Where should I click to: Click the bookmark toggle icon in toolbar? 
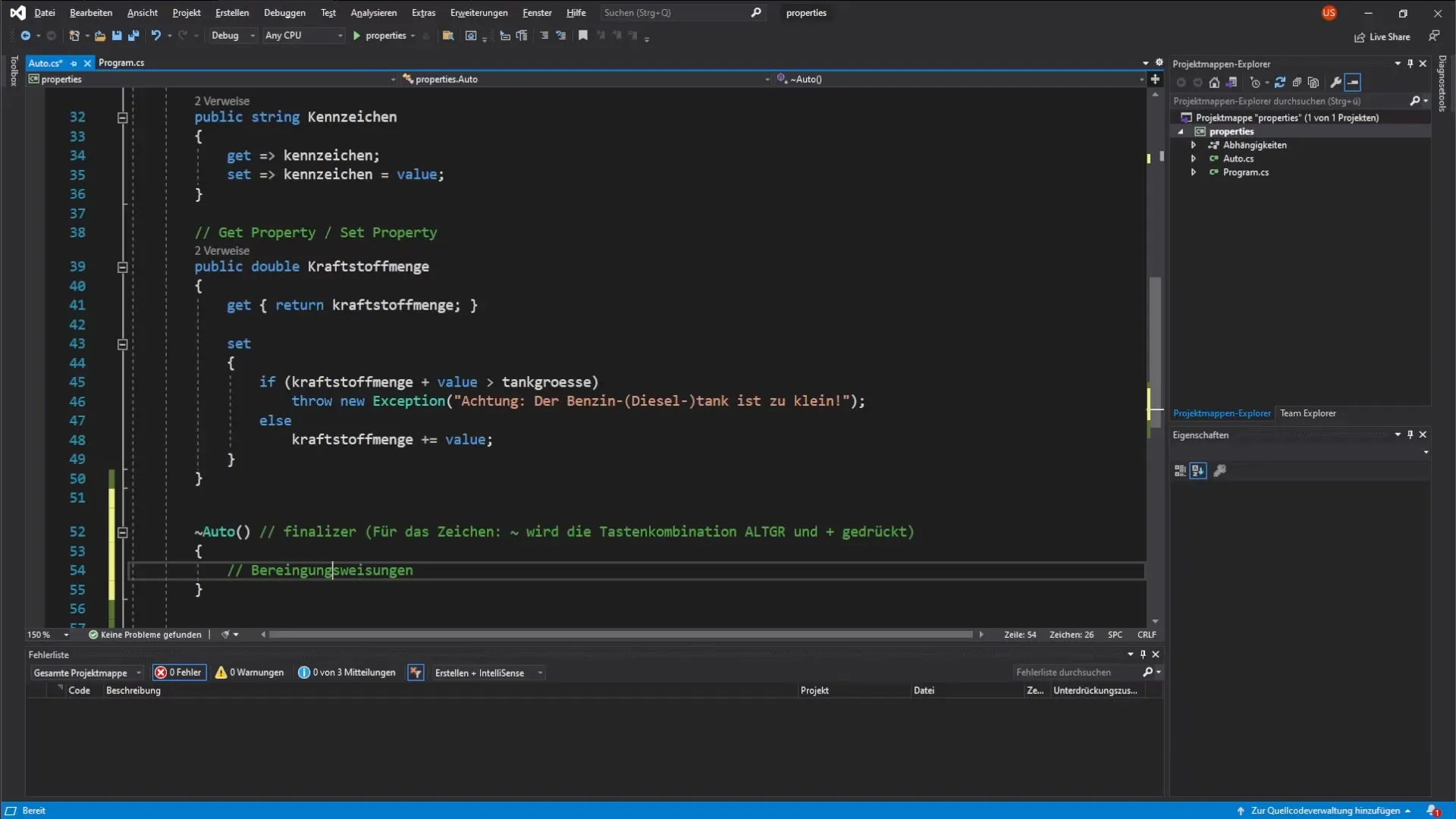(x=583, y=36)
